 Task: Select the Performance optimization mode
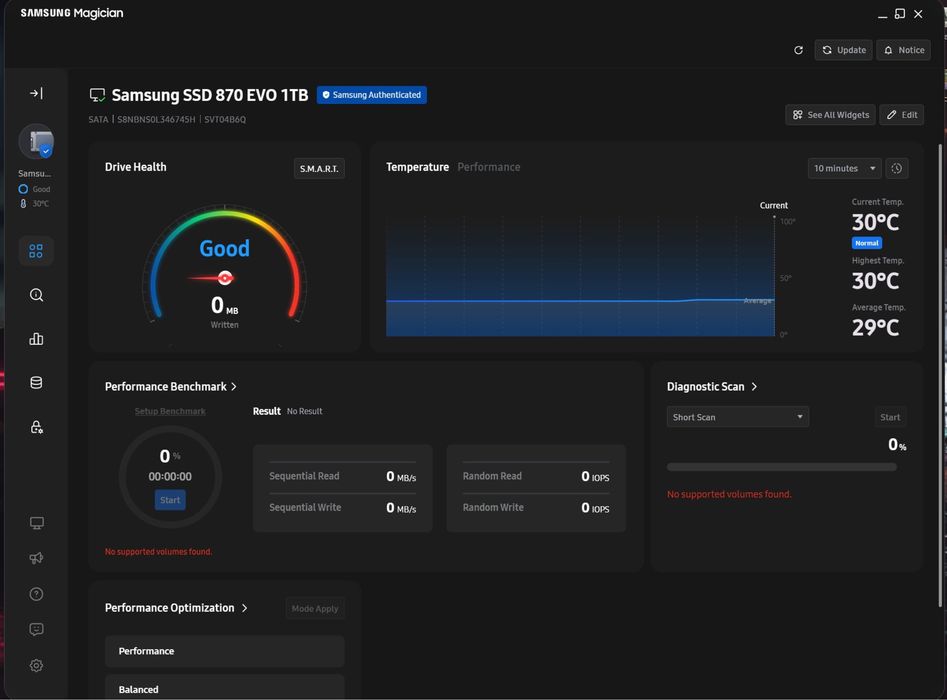(x=225, y=651)
